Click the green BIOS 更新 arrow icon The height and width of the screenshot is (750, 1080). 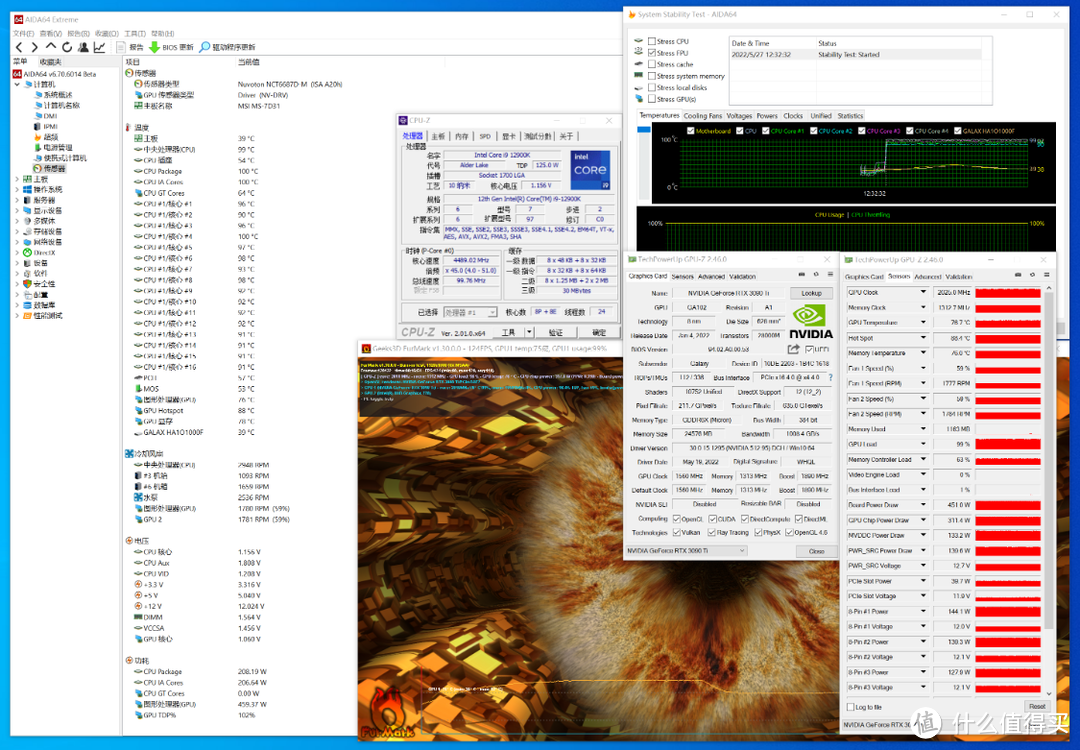pos(154,47)
